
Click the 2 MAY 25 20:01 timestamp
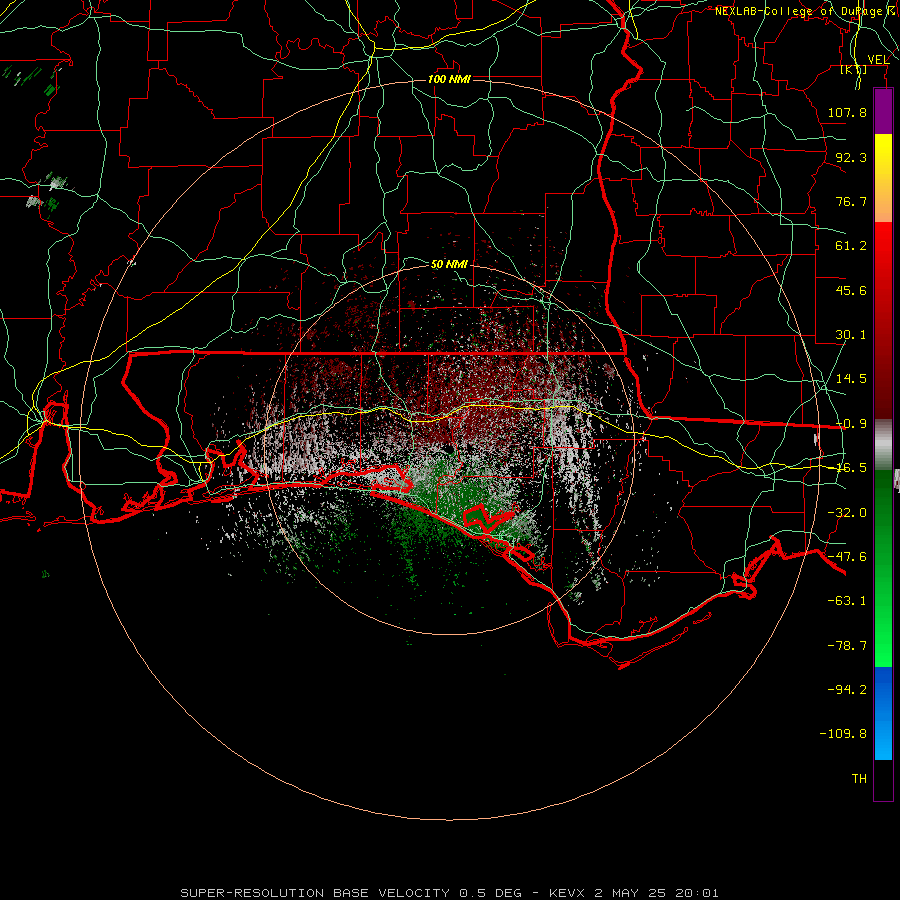[x=656, y=893]
